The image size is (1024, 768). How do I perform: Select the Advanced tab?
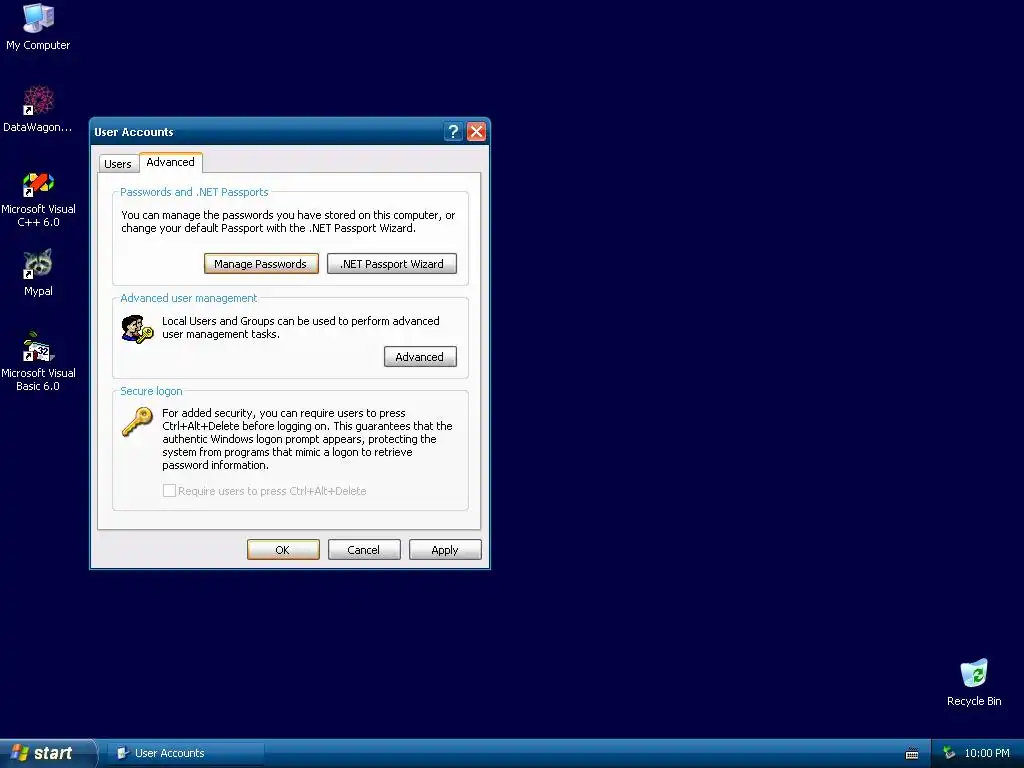(x=170, y=162)
